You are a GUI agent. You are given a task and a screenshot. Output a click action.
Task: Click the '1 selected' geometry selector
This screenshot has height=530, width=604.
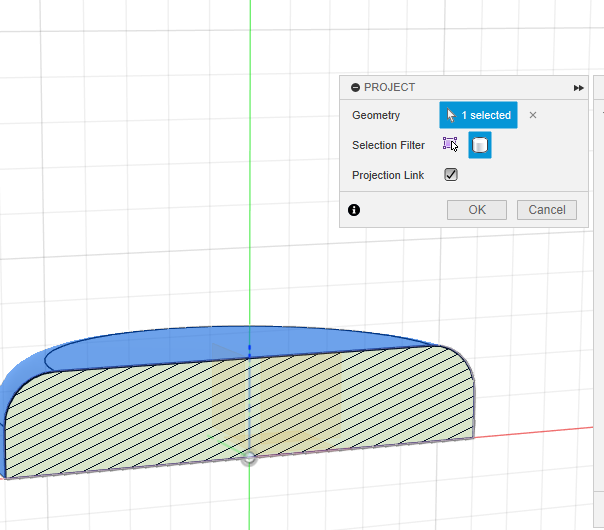tap(478, 115)
